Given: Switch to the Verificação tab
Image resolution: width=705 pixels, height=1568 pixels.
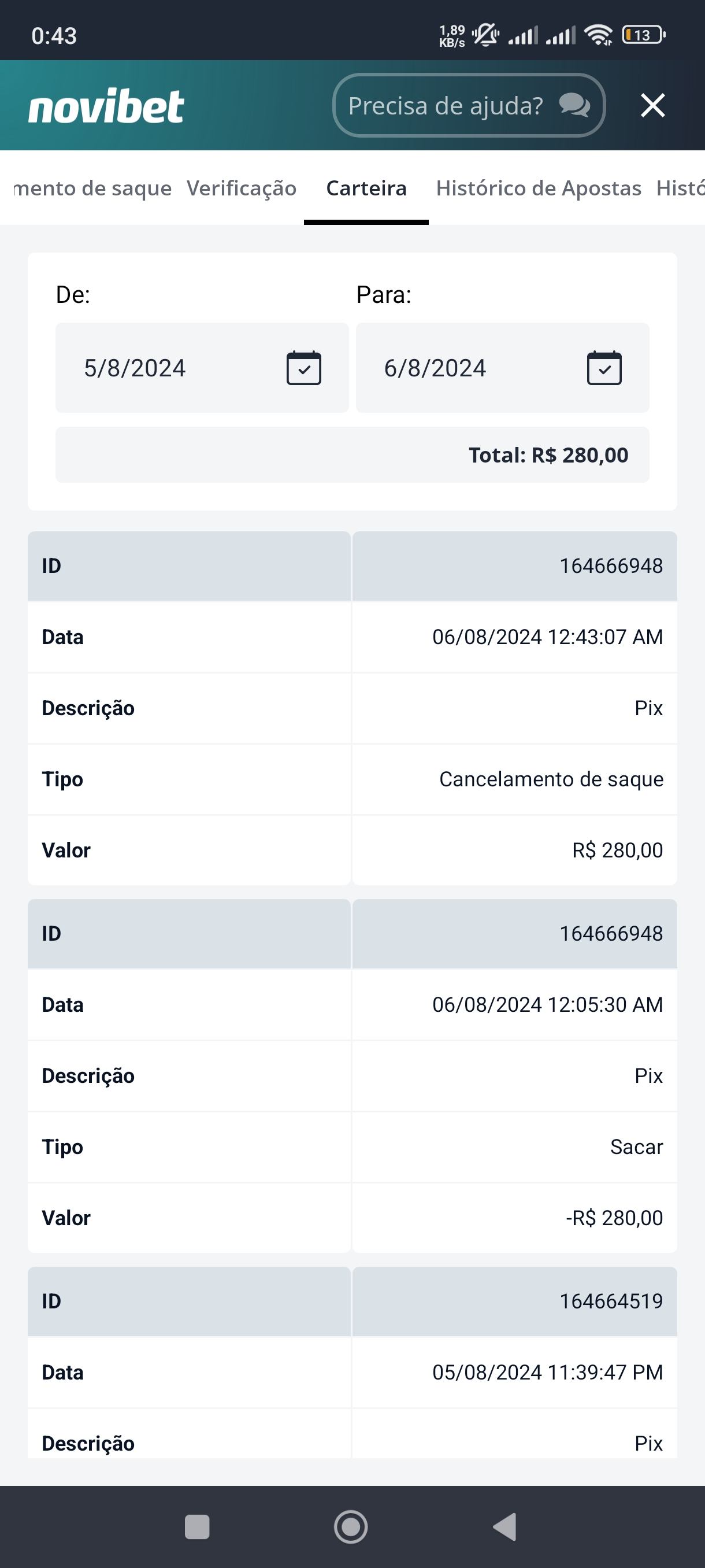Looking at the screenshot, I should pos(242,188).
